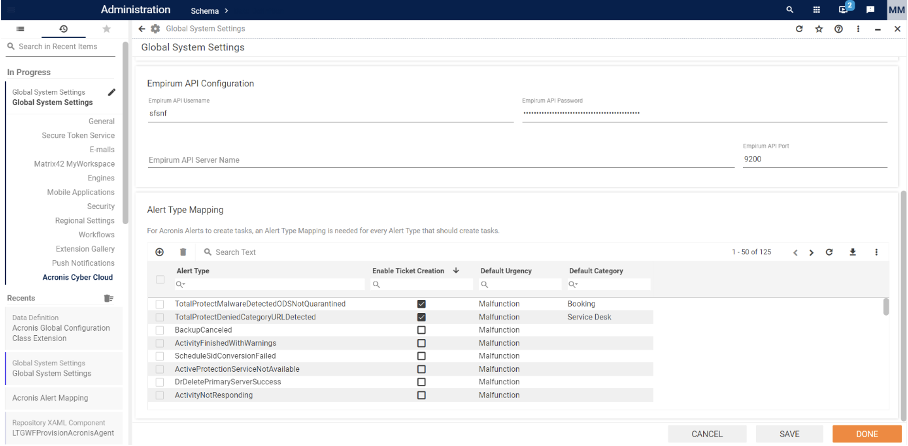Enable ticket creation for ActivityFinishedWithWarnings

422,343
